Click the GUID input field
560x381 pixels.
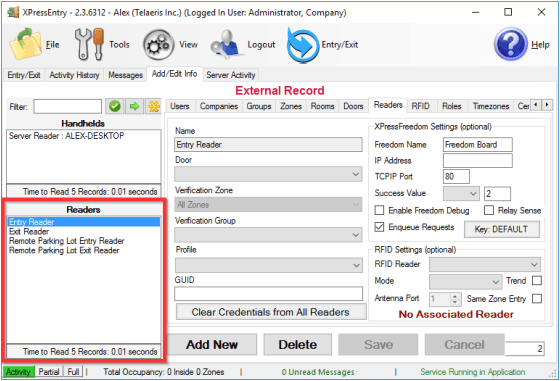point(269,294)
